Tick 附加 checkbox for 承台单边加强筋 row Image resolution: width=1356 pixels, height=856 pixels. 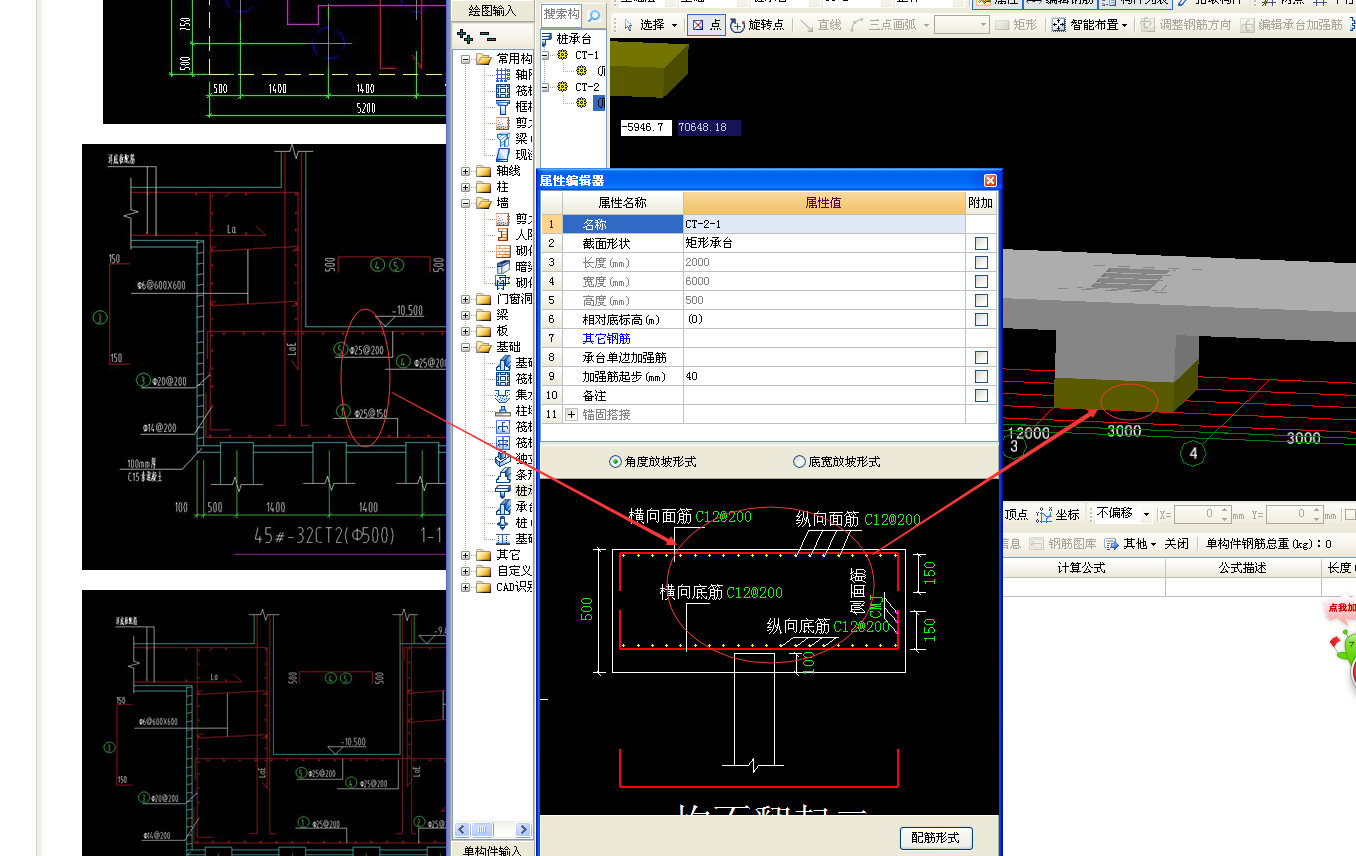click(x=981, y=357)
